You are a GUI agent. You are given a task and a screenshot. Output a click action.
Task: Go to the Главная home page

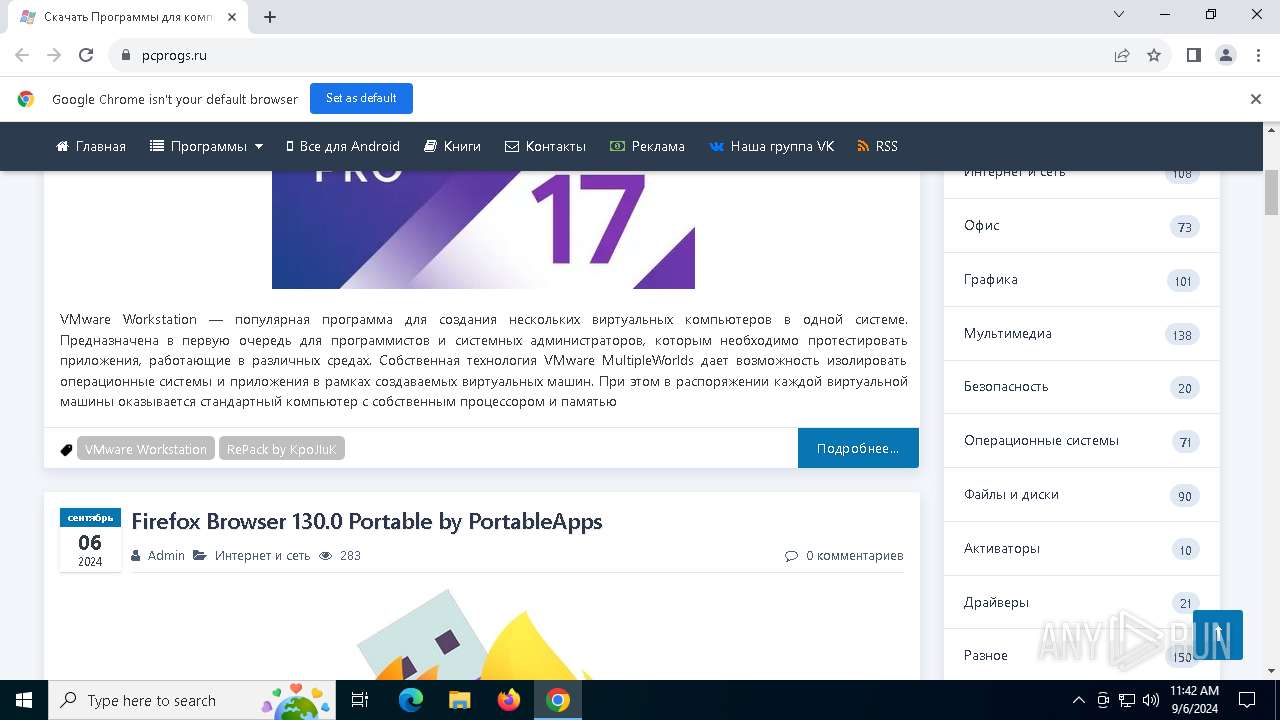tap(91, 146)
